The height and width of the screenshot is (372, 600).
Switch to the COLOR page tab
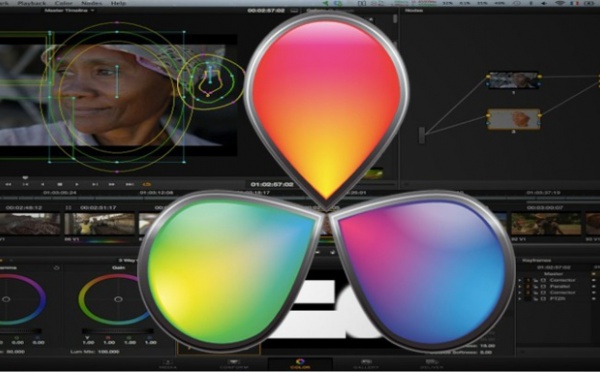300,364
